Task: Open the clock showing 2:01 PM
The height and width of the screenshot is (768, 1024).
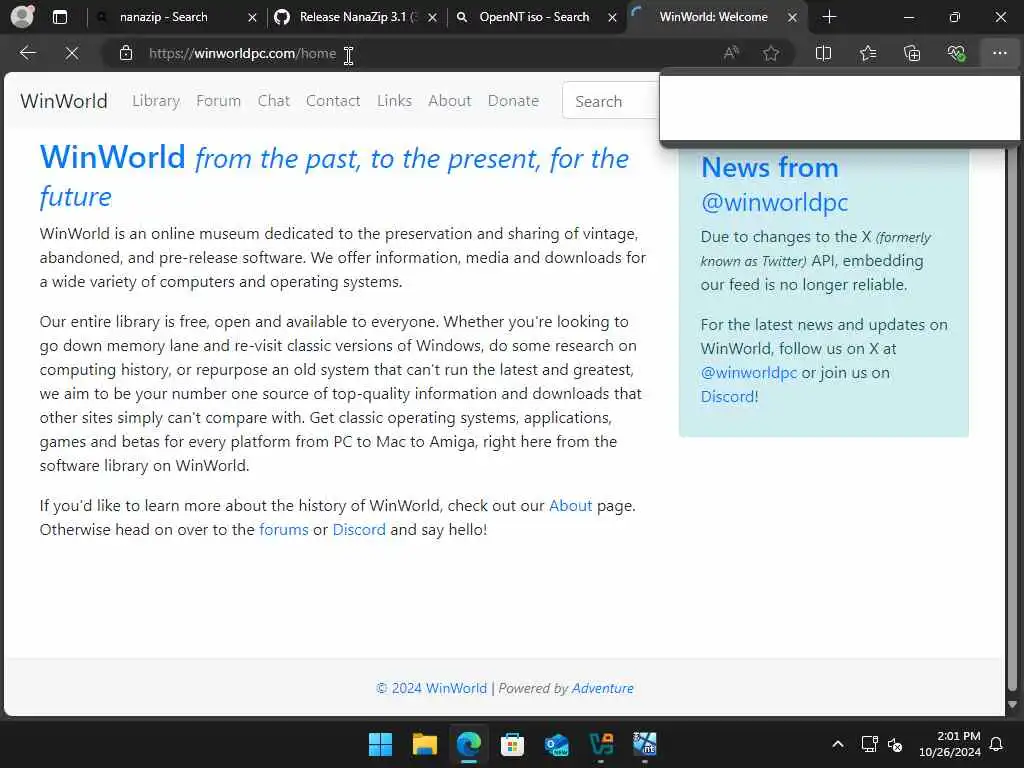Action: pyautogui.click(x=950, y=744)
